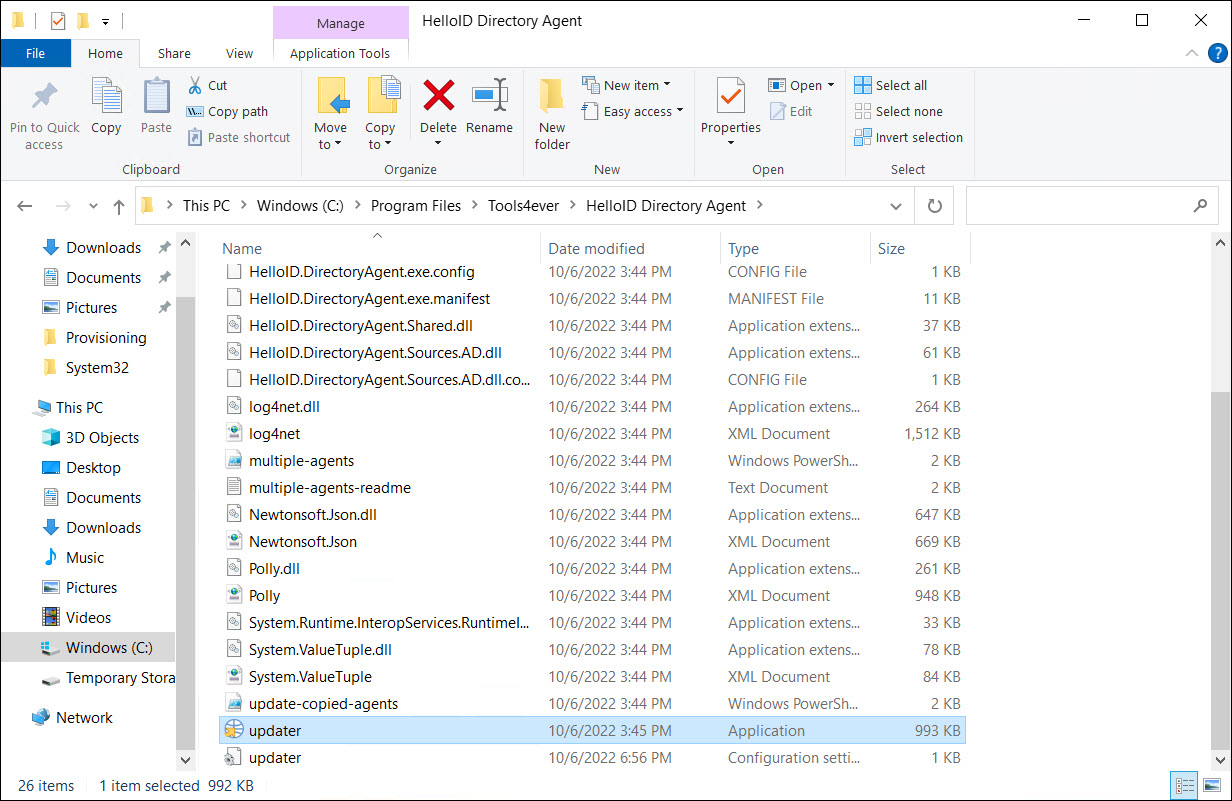The height and width of the screenshot is (801, 1232).
Task: Select update-copied-agents script
Action: (x=592, y=704)
